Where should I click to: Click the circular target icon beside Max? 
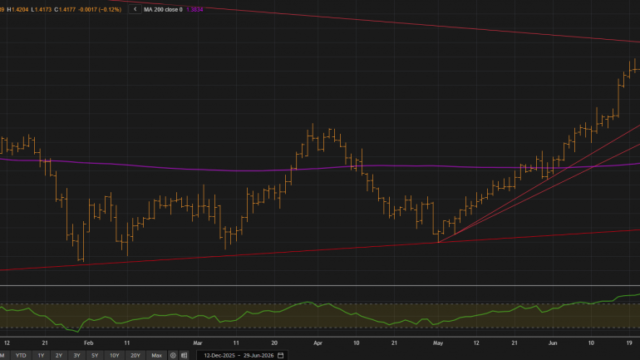point(173,356)
